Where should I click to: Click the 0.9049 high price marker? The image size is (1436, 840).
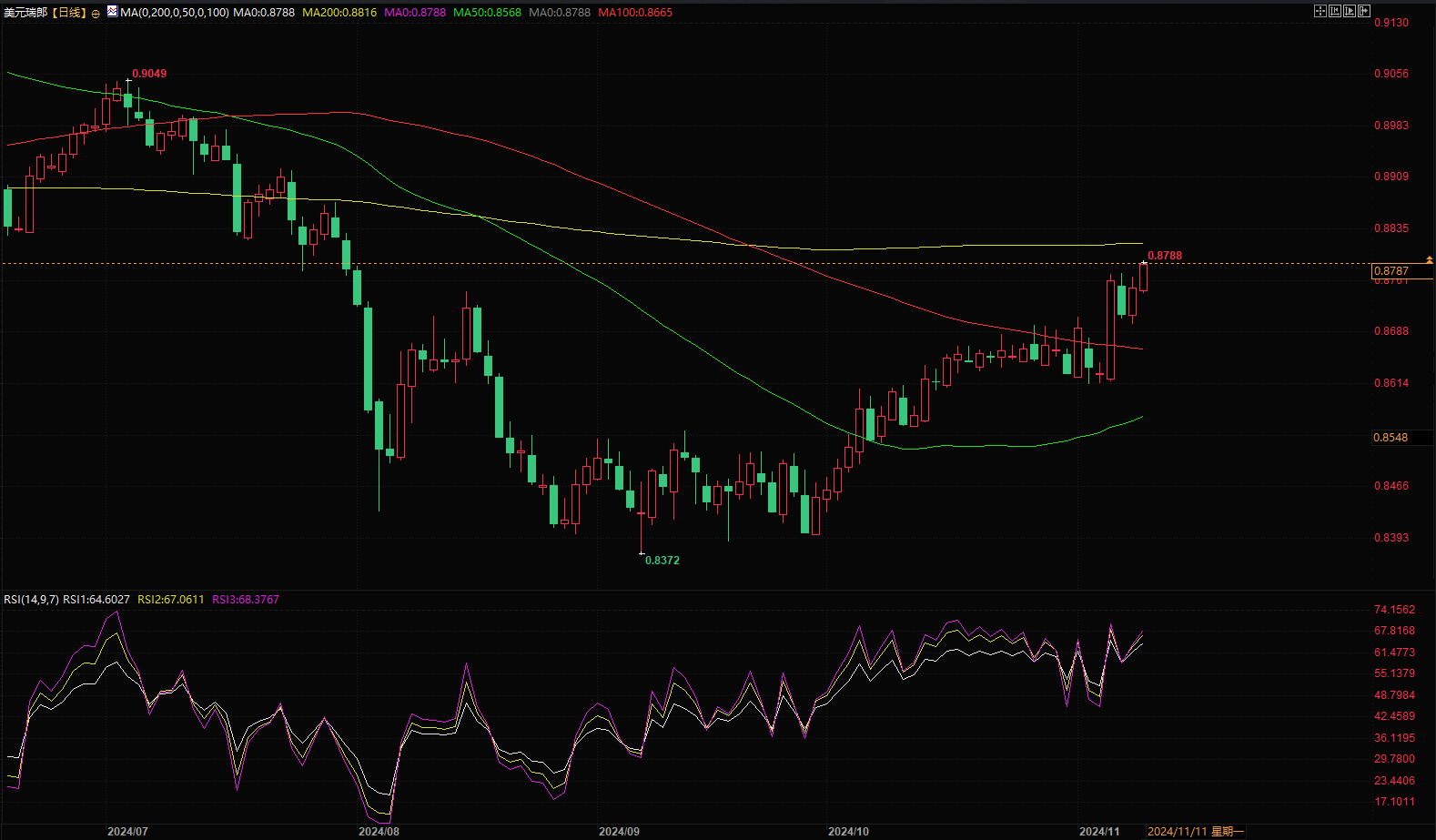pyautogui.click(x=149, y=74)
